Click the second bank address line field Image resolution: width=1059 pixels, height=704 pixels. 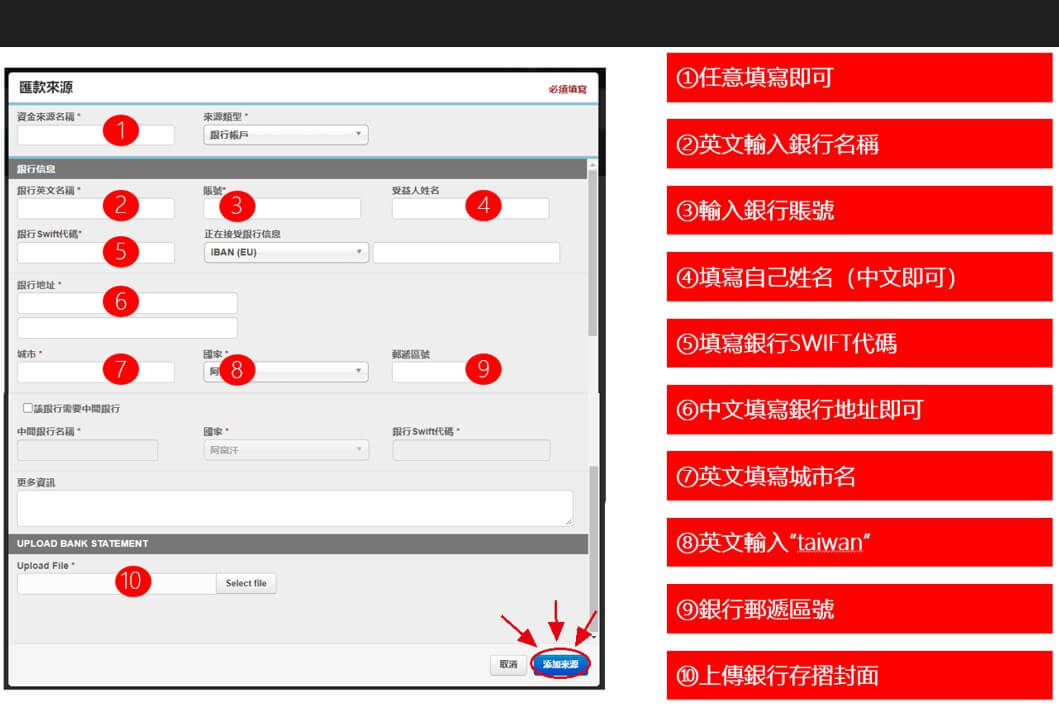(127, 328)
